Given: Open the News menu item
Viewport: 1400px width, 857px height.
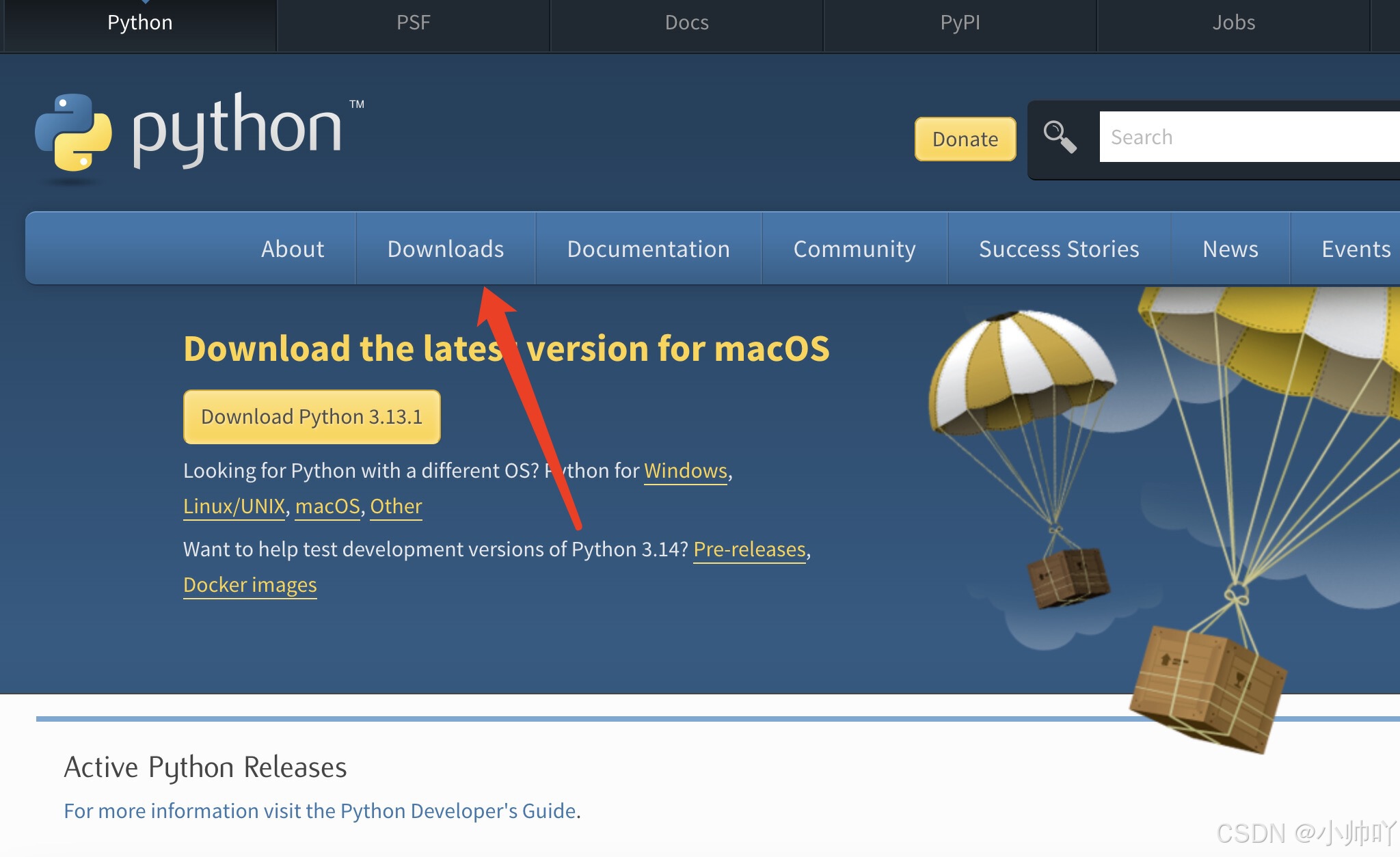Looking at the screenshot, I should pos(1230,249).
